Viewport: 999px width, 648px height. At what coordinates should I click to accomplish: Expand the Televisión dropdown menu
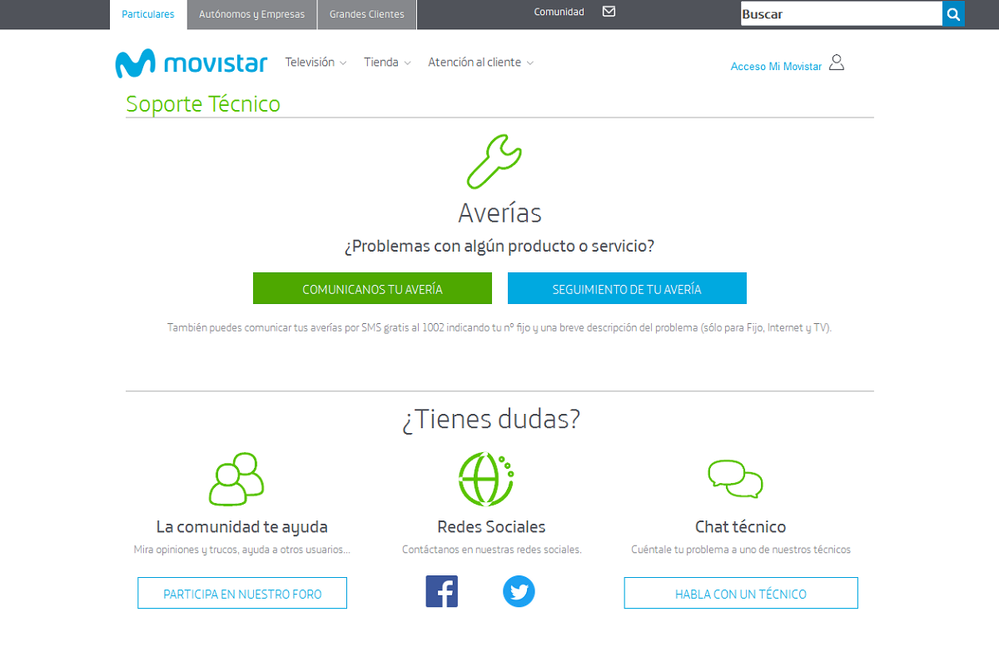(x=311, y=62)
